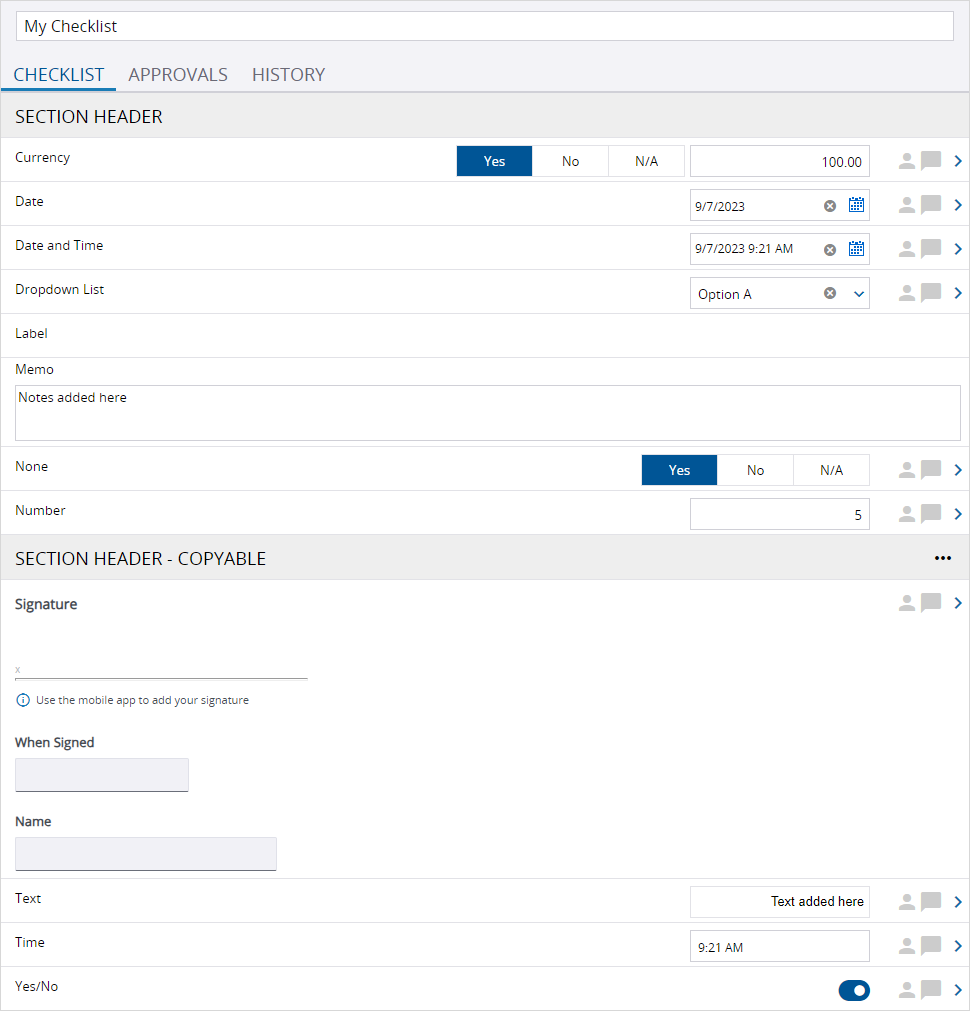
Task: Click assignee person icon on Text row
Action: click(x=907, y=902)
